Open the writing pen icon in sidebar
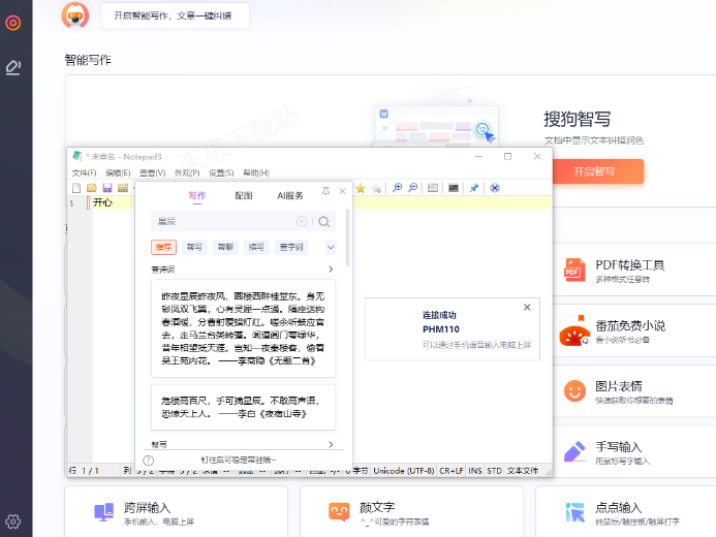The height and width of the screenshot is (537, 716). (x=13, y=68)
